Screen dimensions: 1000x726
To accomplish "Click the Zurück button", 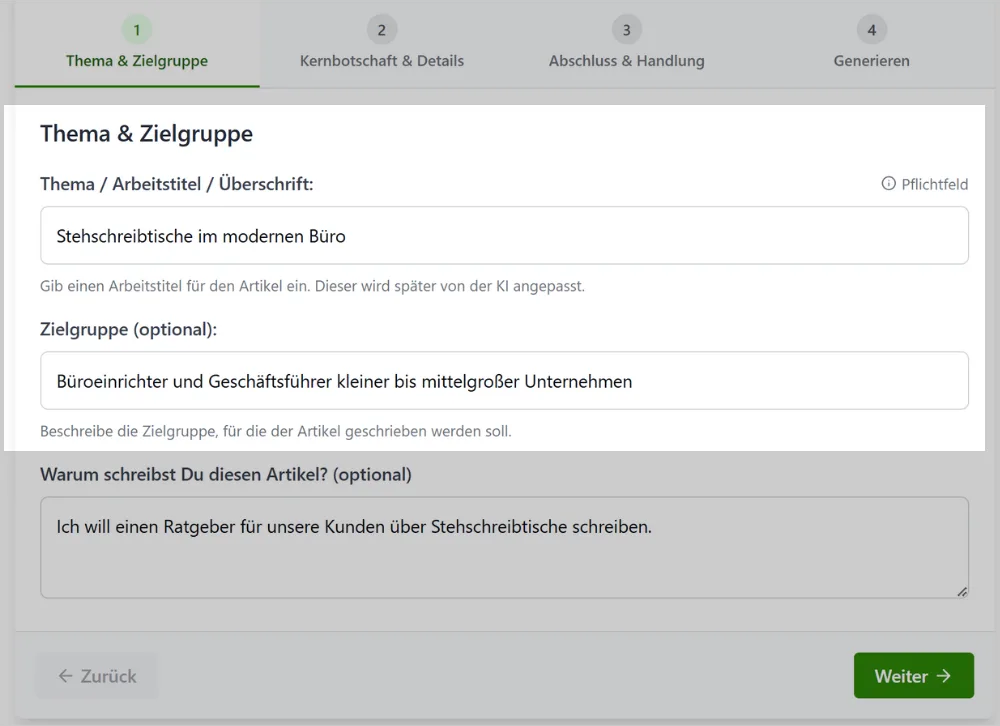I will pos(97,676).
